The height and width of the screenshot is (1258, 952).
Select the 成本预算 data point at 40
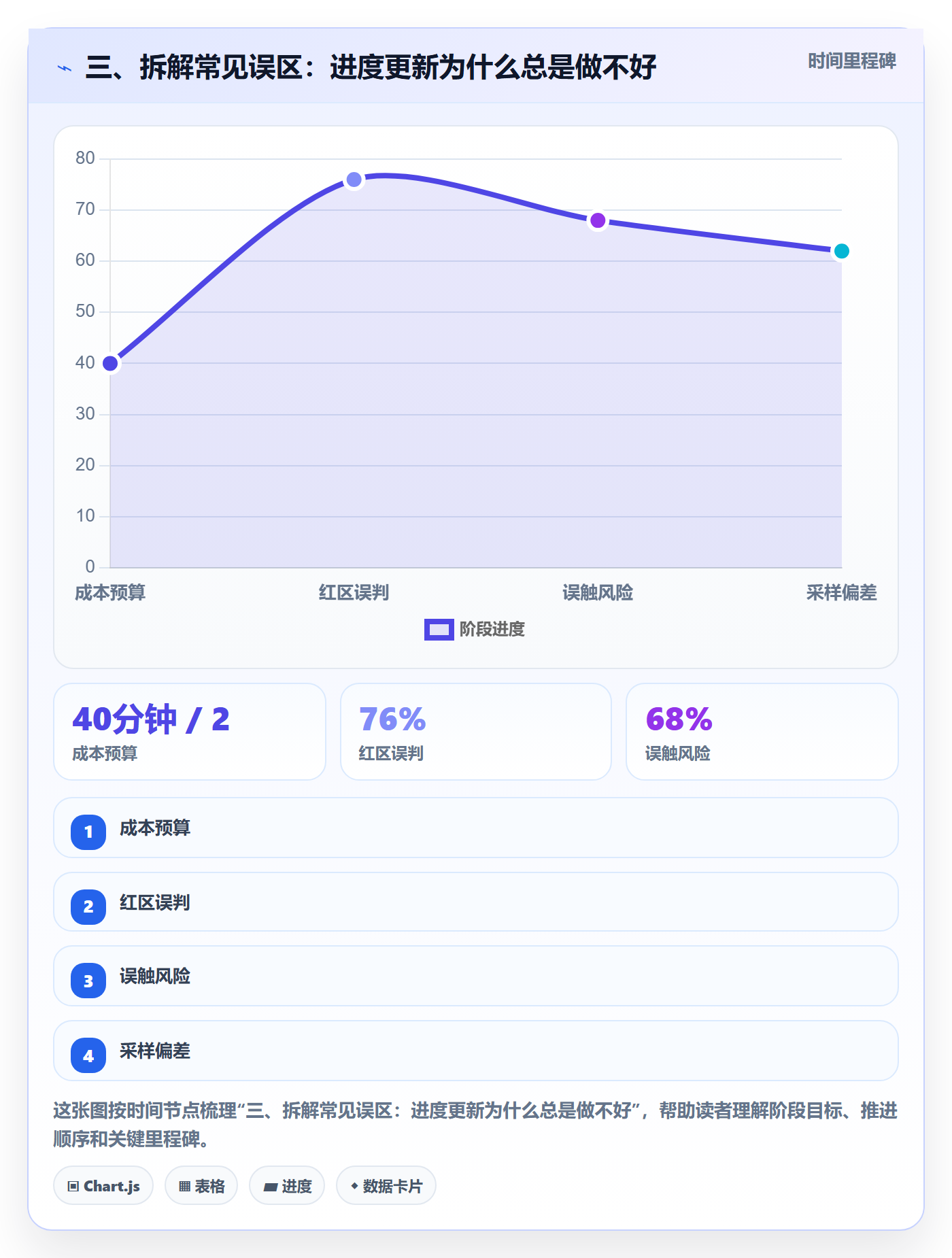[110, 363]
